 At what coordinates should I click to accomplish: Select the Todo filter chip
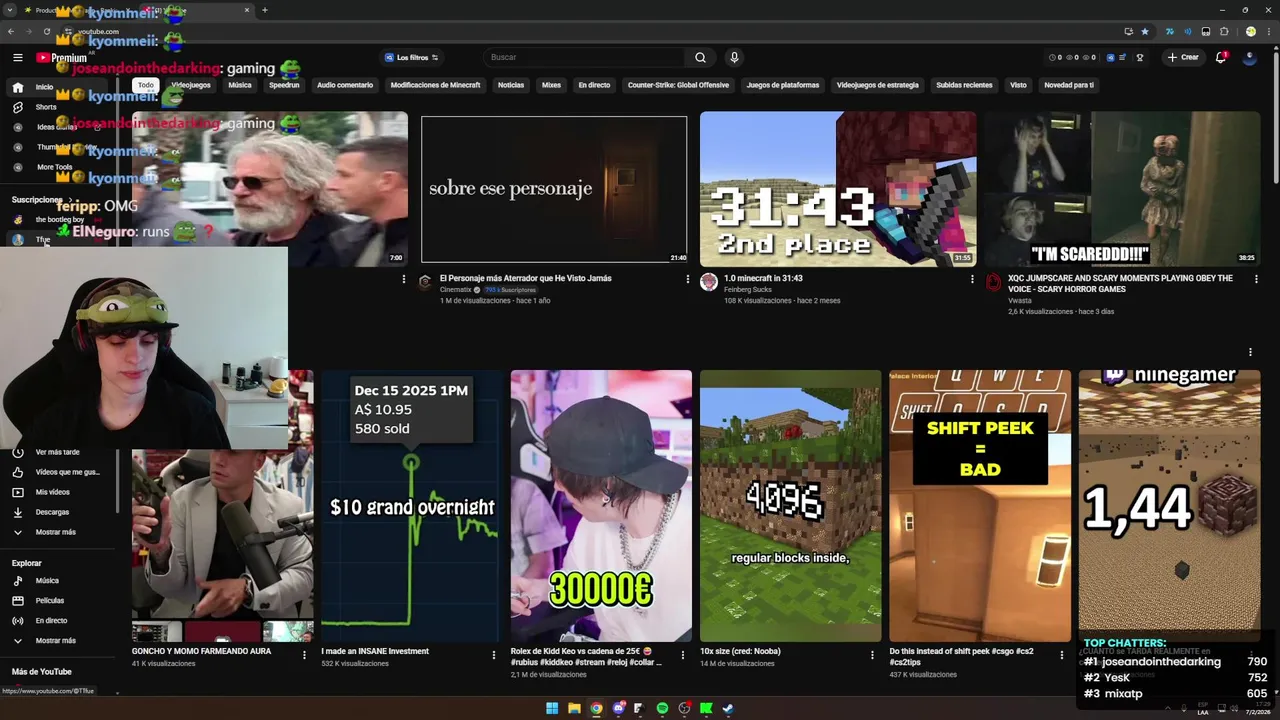[146, 85]
